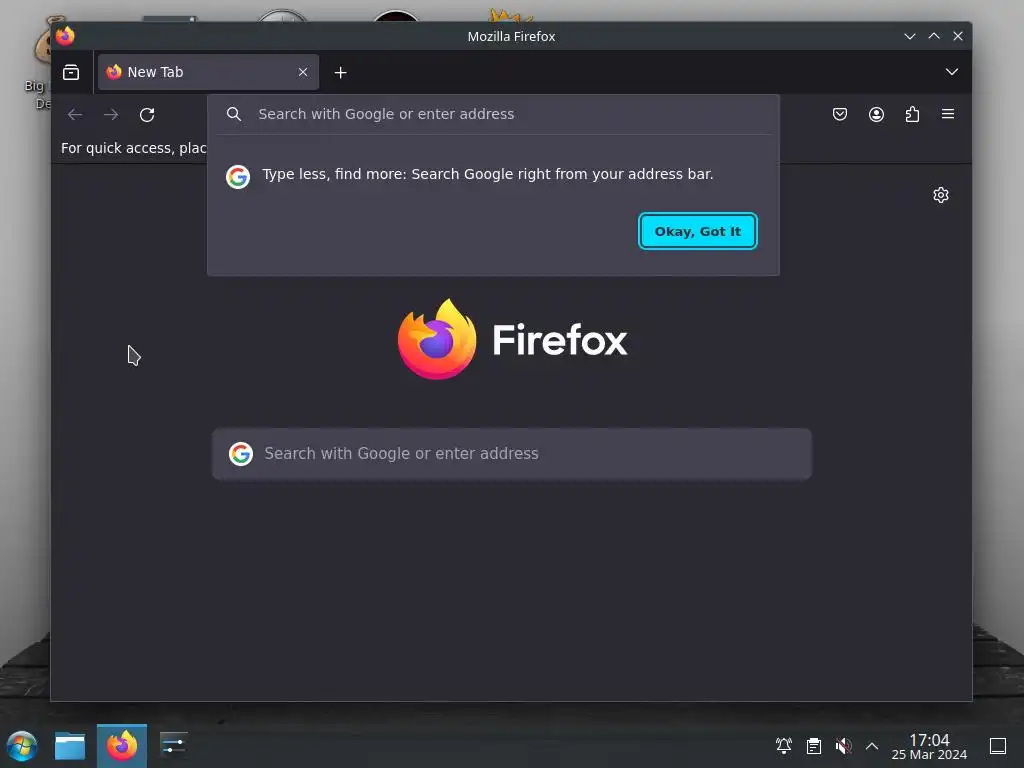Maximize the Mozilla Firefox window
Viewport: 1024px width, 768px height.
pos(934,36)
